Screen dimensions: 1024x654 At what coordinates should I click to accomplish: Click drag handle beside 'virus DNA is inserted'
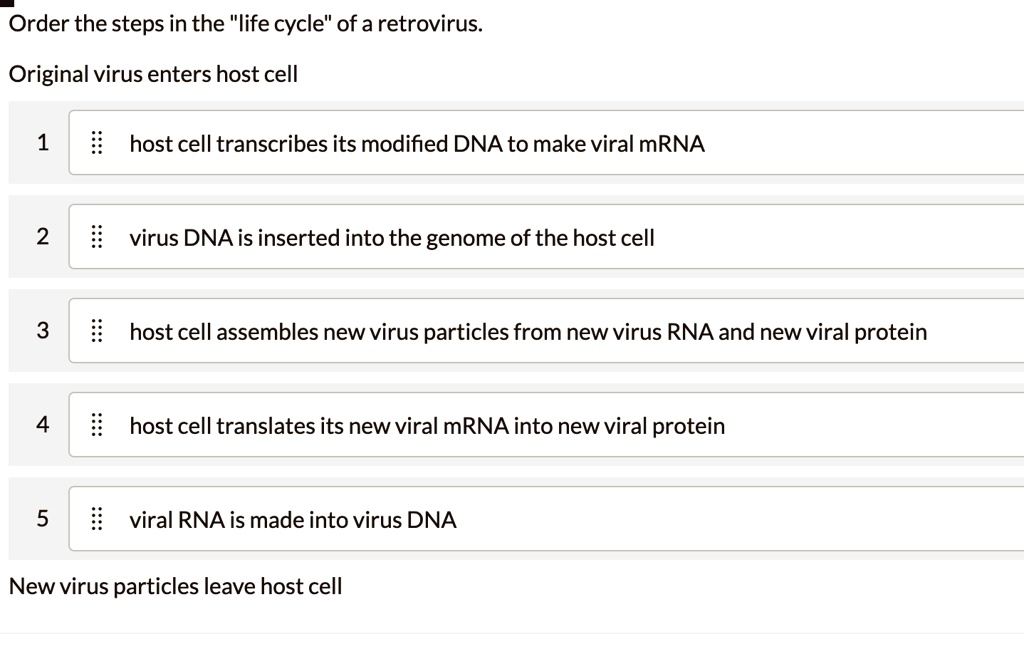coord(97,237)
